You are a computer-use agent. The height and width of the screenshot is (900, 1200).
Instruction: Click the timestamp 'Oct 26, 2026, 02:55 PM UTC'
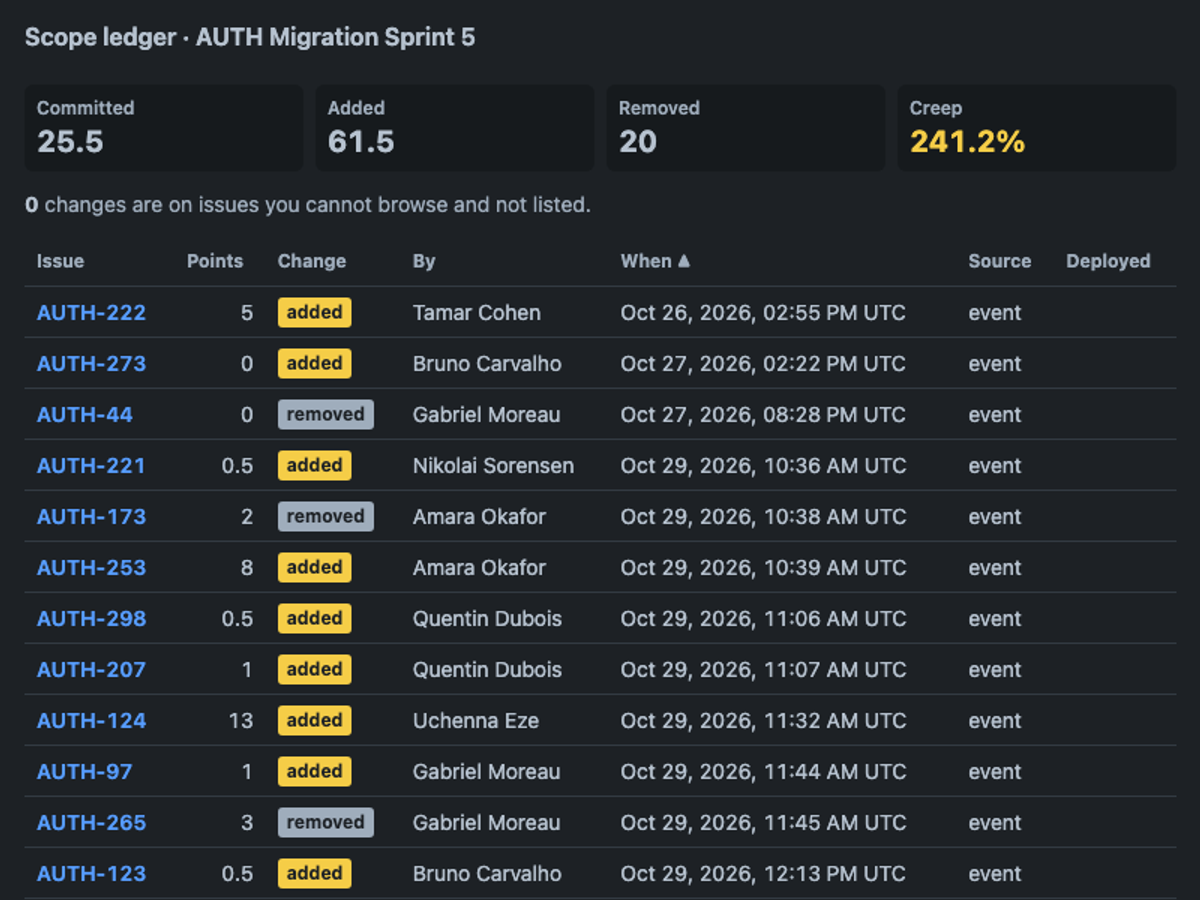763,313
